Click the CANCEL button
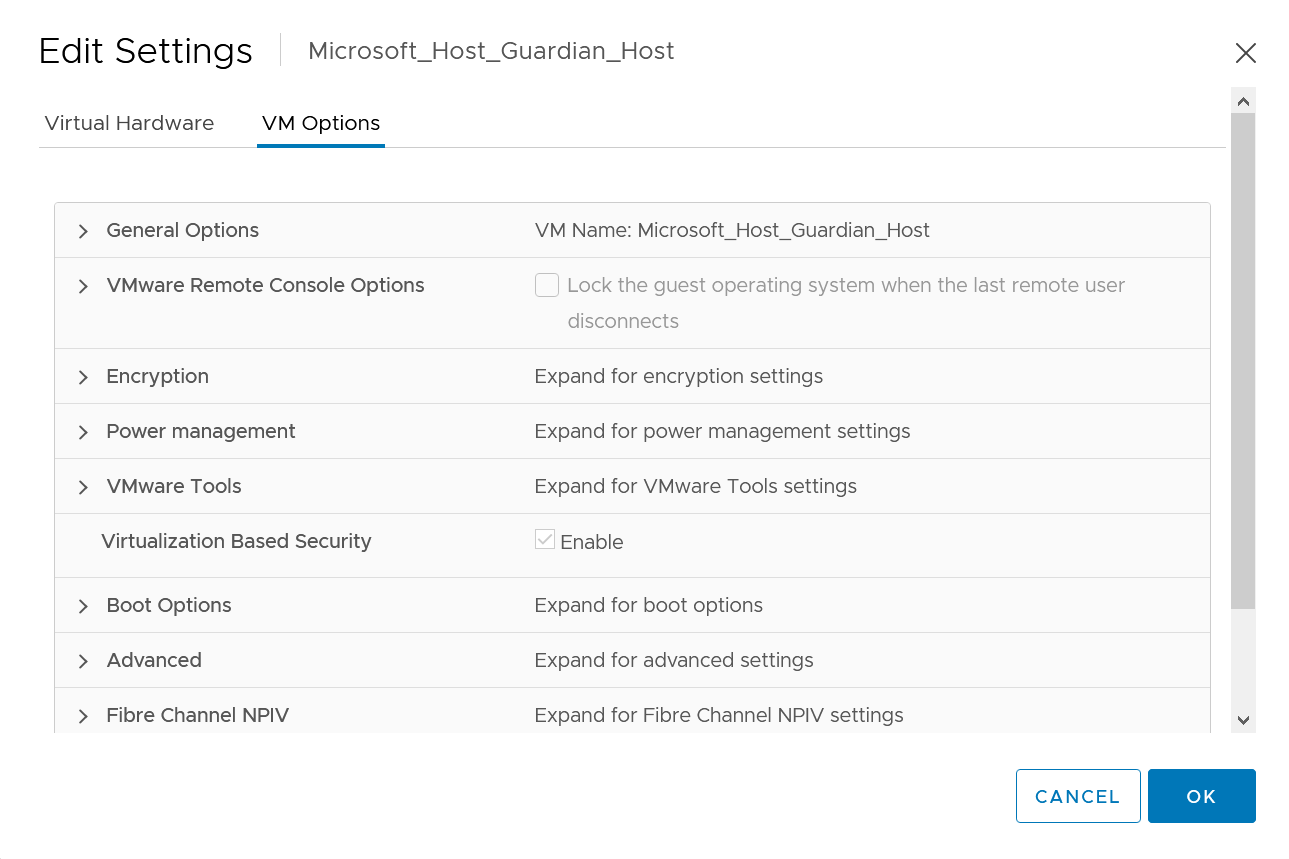The image size is (1289, 859). [1078, 796]
